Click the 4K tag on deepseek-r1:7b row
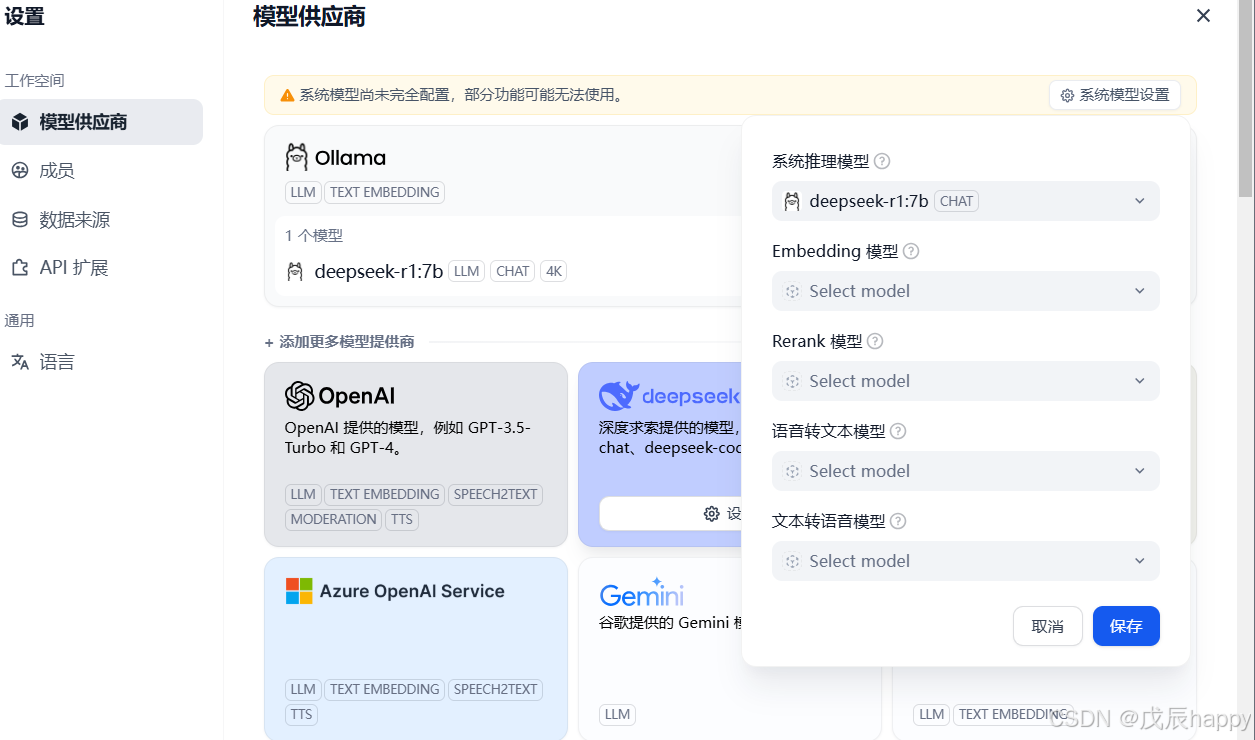 pos(553,271)
